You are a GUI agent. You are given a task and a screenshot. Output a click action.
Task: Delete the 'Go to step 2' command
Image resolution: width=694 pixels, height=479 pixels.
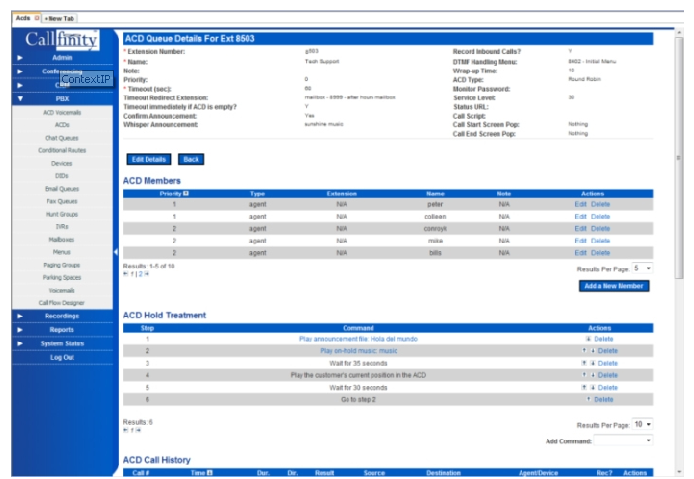pos(604,399)
